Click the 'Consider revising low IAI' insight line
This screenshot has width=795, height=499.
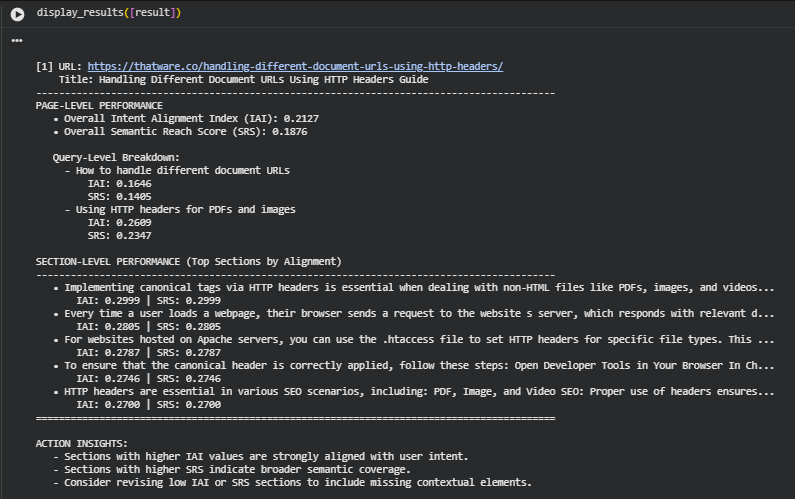coord(298,482)
